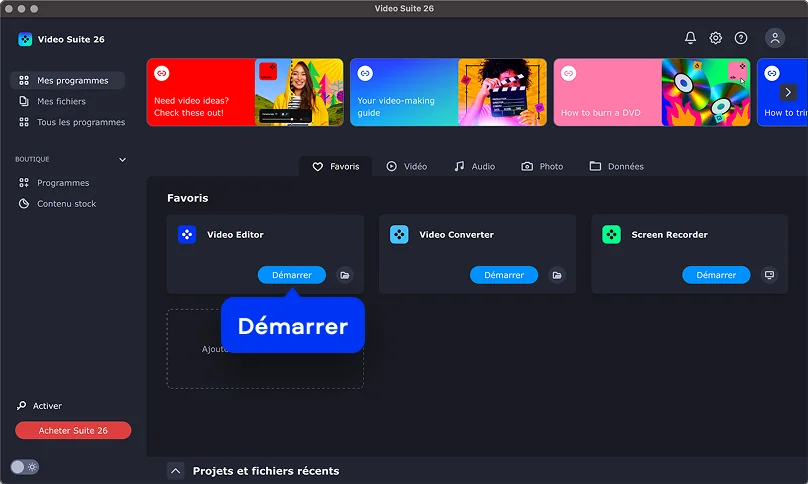The height and width of the screenshot is (484, 808).
Task: Click Démarrer for Video Editor
Action: [x=292, y=275]
